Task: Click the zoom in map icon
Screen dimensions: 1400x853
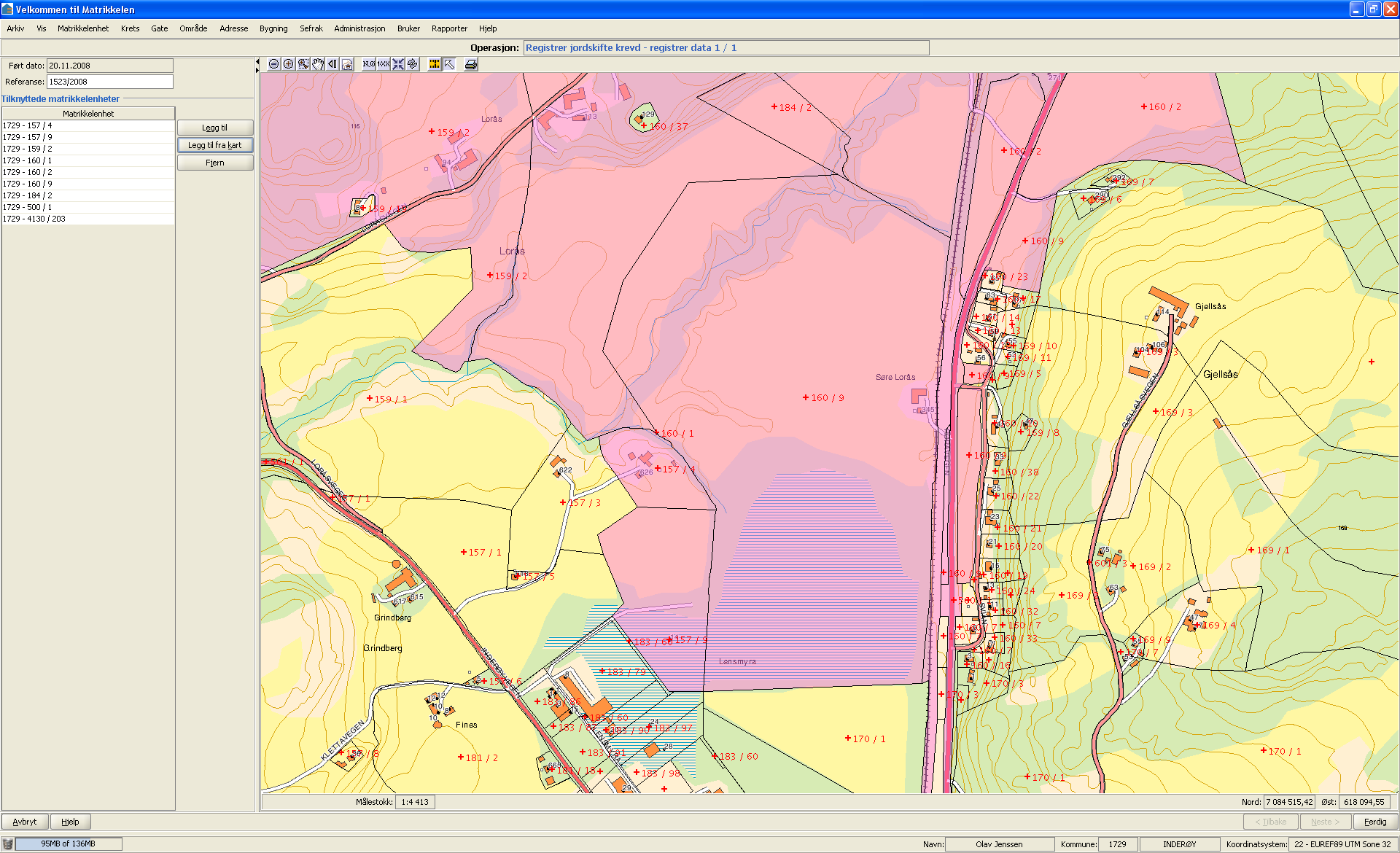Action: coord(288,64)
